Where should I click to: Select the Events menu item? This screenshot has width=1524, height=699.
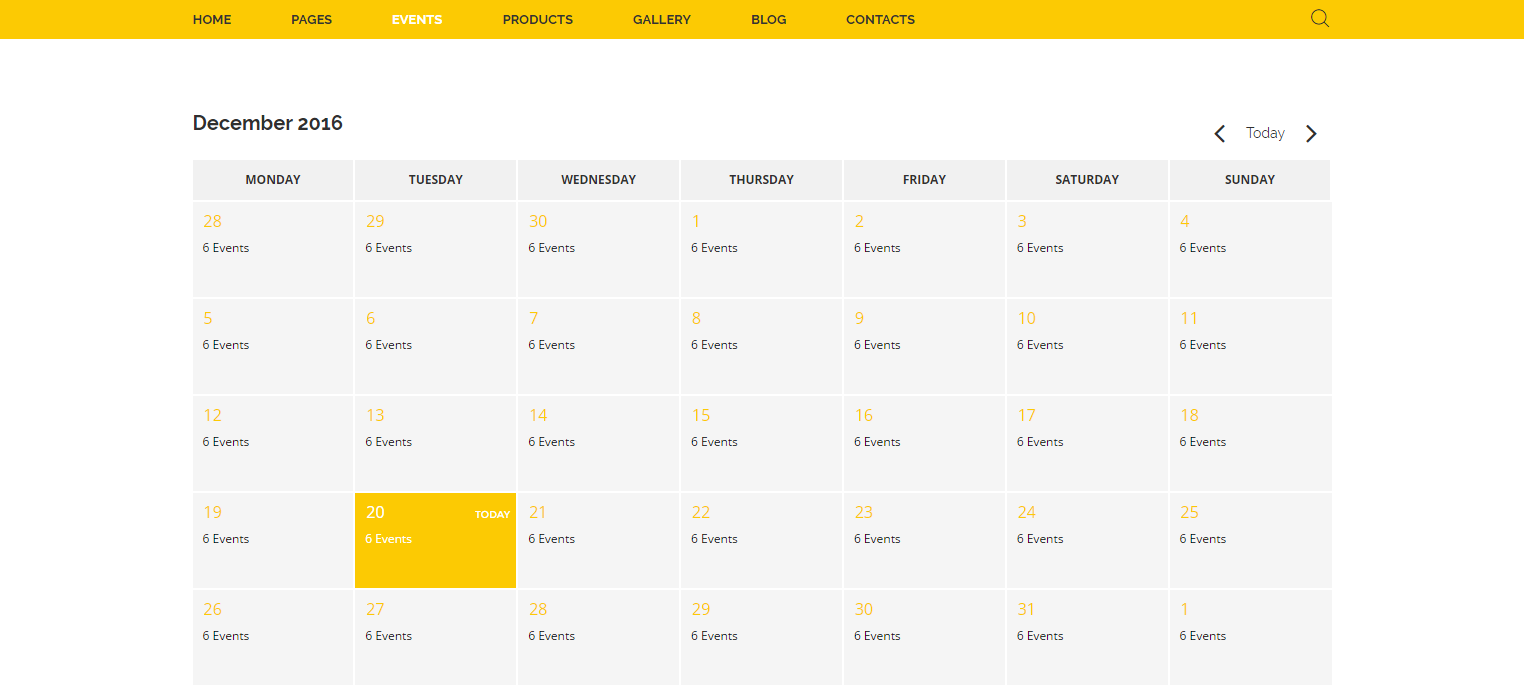417,20
